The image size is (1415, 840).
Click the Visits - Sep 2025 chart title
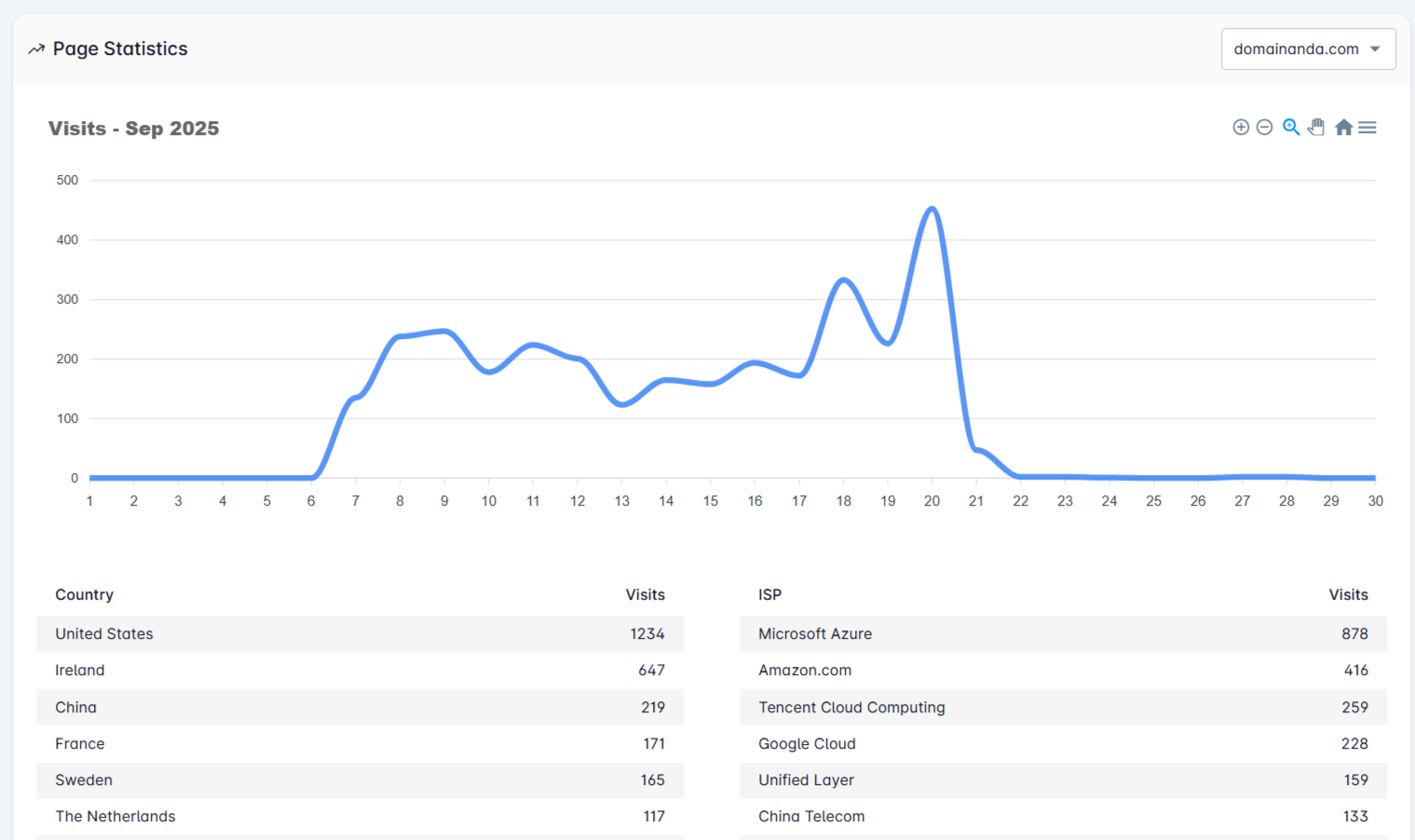[x=134, y=129]
